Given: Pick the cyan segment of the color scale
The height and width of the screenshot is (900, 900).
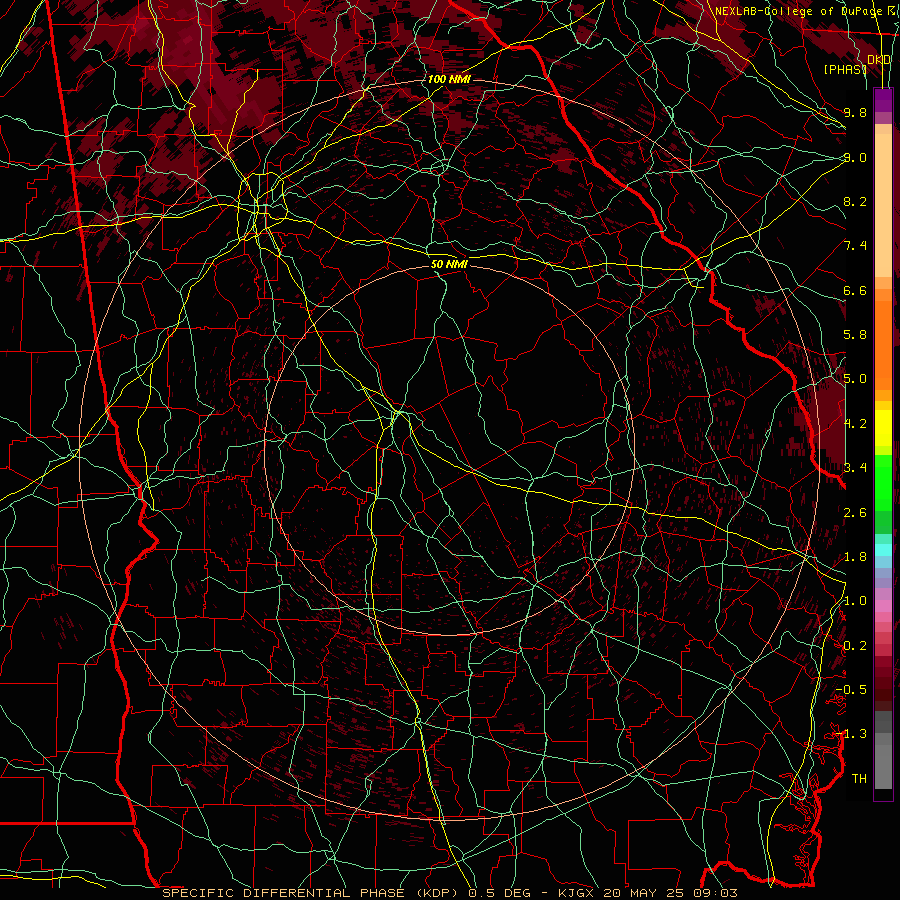Looking at the screenshot, I should tap(883, 550).
